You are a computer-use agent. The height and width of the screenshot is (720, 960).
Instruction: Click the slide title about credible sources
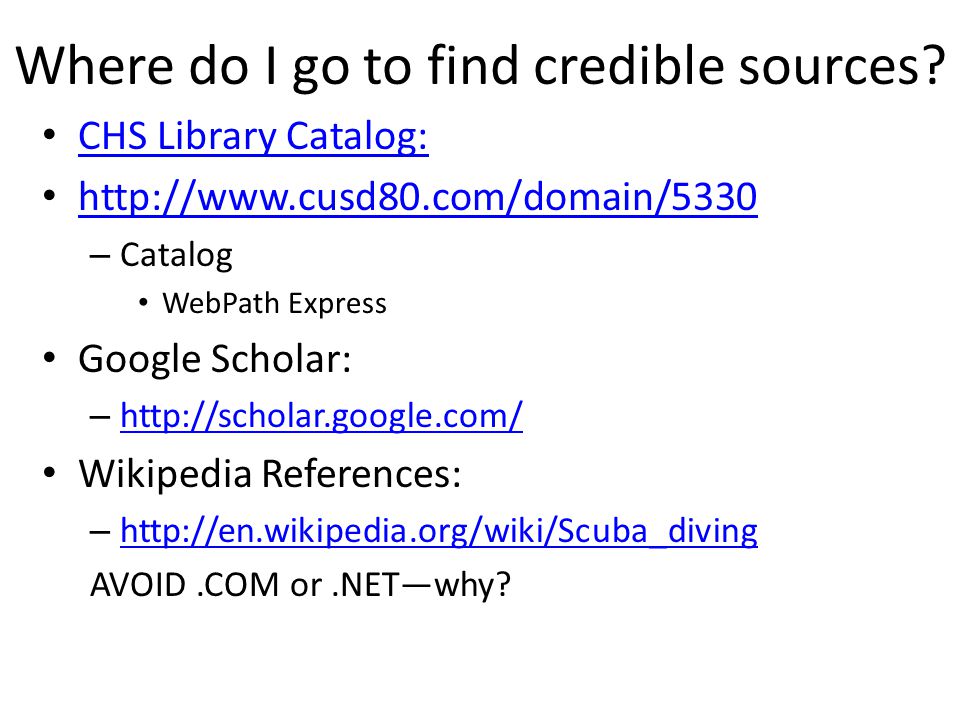[481, 66]
